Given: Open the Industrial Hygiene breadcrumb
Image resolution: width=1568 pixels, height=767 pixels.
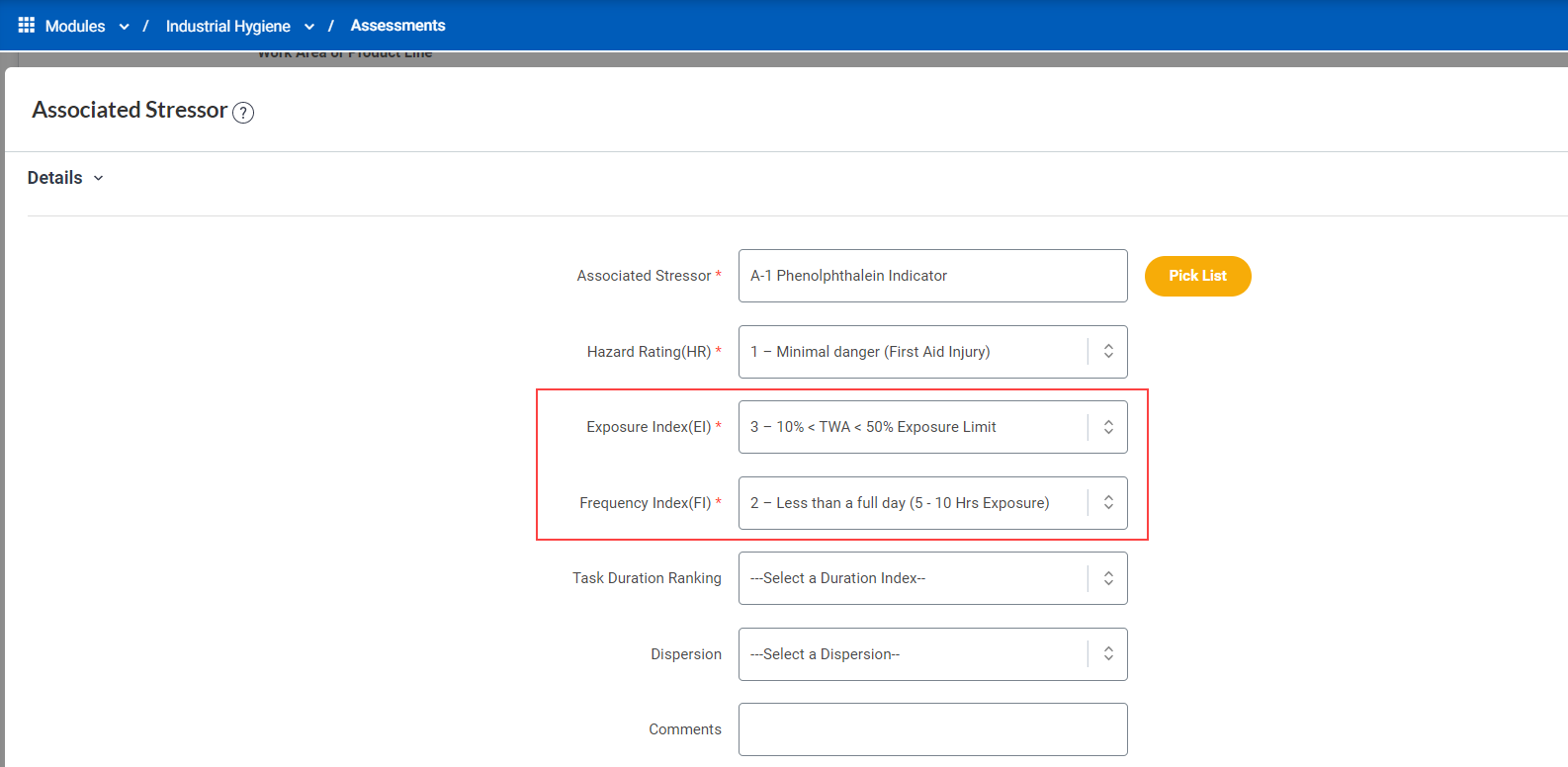Looking at the screenshot, I should (x=227, y=27).
